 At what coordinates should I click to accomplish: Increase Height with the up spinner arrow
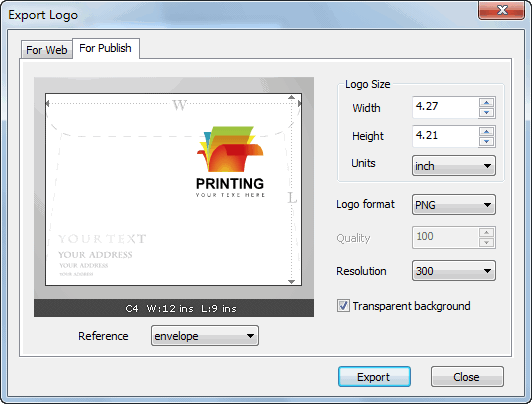(487, 132)
